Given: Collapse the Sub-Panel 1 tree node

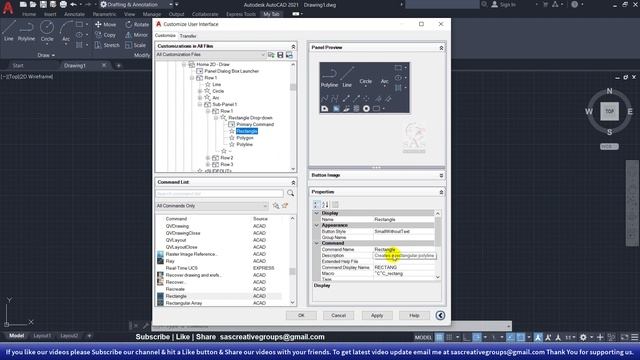Looking at the screenshot, I should (x=200, y=104).
